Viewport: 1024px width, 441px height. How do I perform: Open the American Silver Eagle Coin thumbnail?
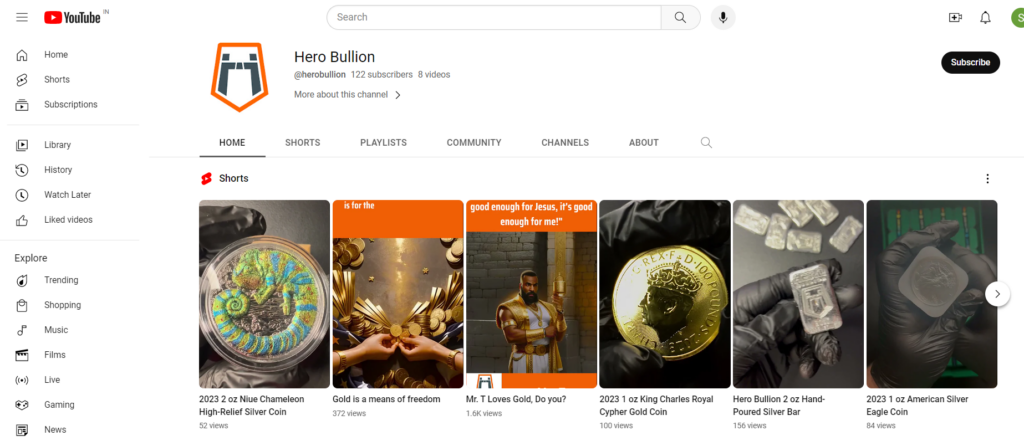click(932, 294)
